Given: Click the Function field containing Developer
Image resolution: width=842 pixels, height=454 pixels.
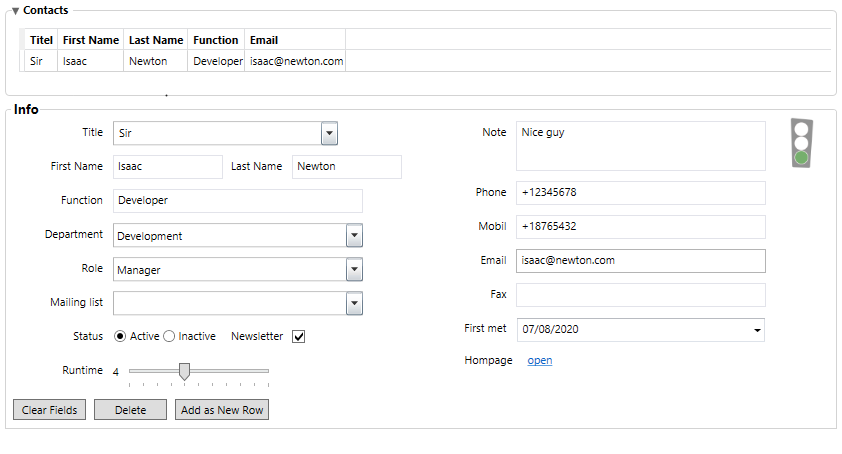Looking at the screenshot, I should pyautogui.click(x=238, y=201).
